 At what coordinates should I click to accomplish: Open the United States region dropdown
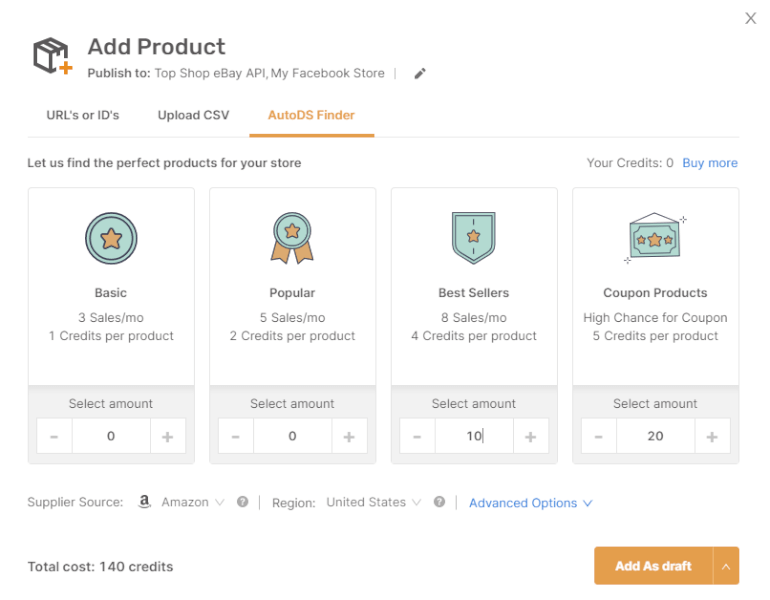(x=373, y=503)
